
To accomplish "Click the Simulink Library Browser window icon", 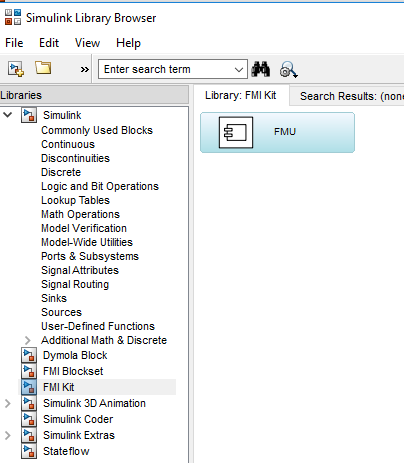I will (x=13, y=17).
